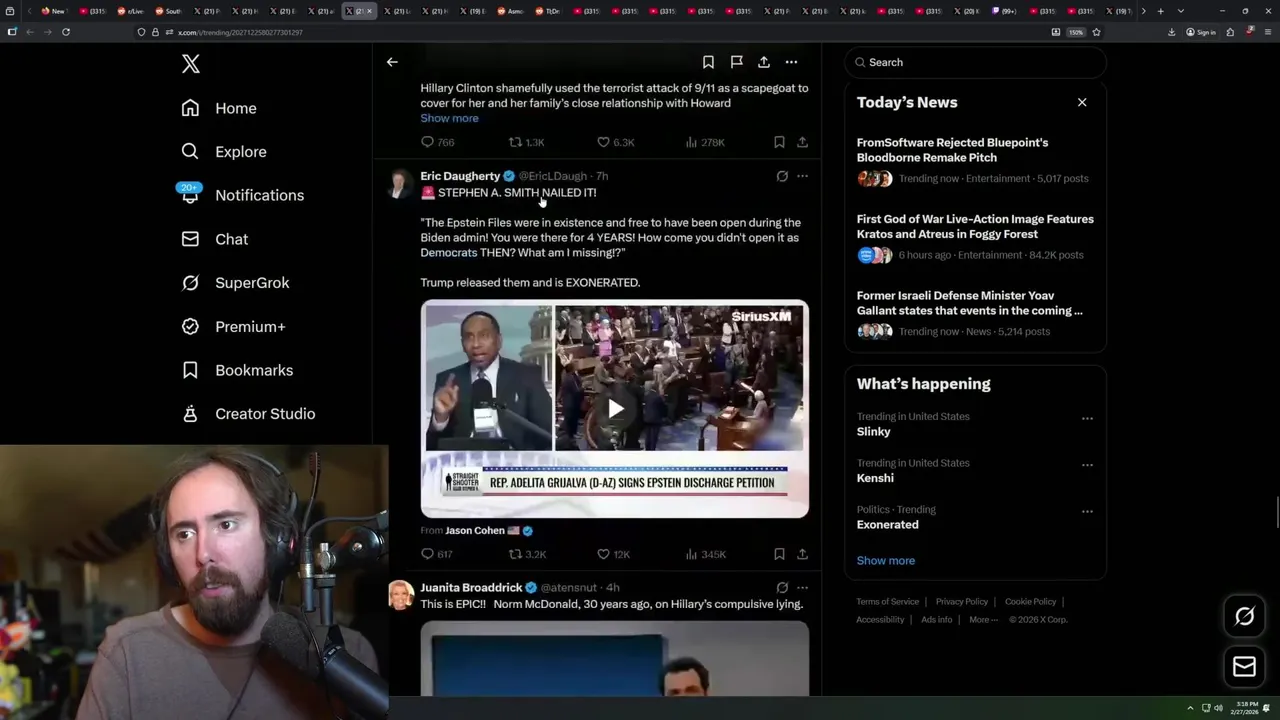1280x720 pixels.
Task: Show more under What's happening
Action: click(886, 561)
